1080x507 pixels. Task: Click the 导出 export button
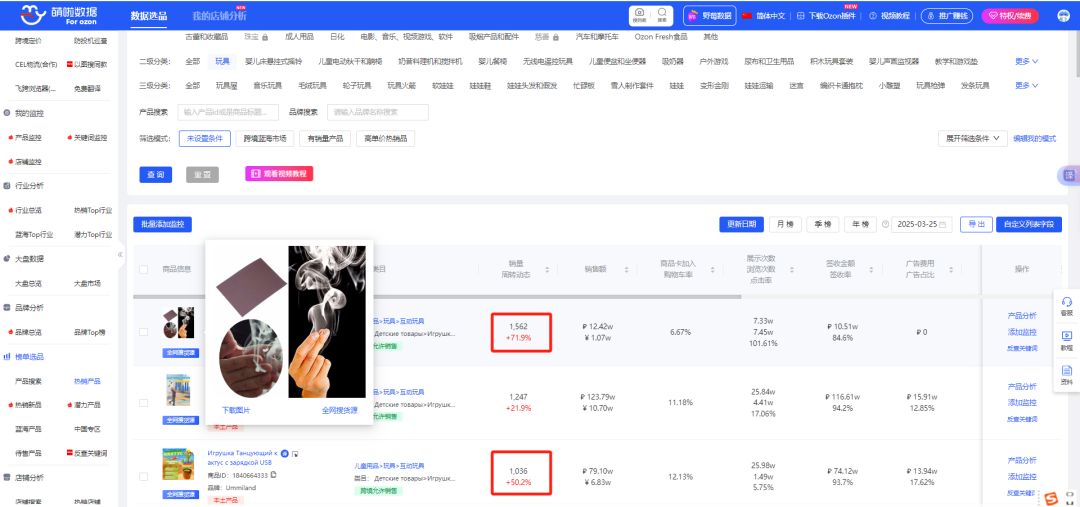pos(976,225)
